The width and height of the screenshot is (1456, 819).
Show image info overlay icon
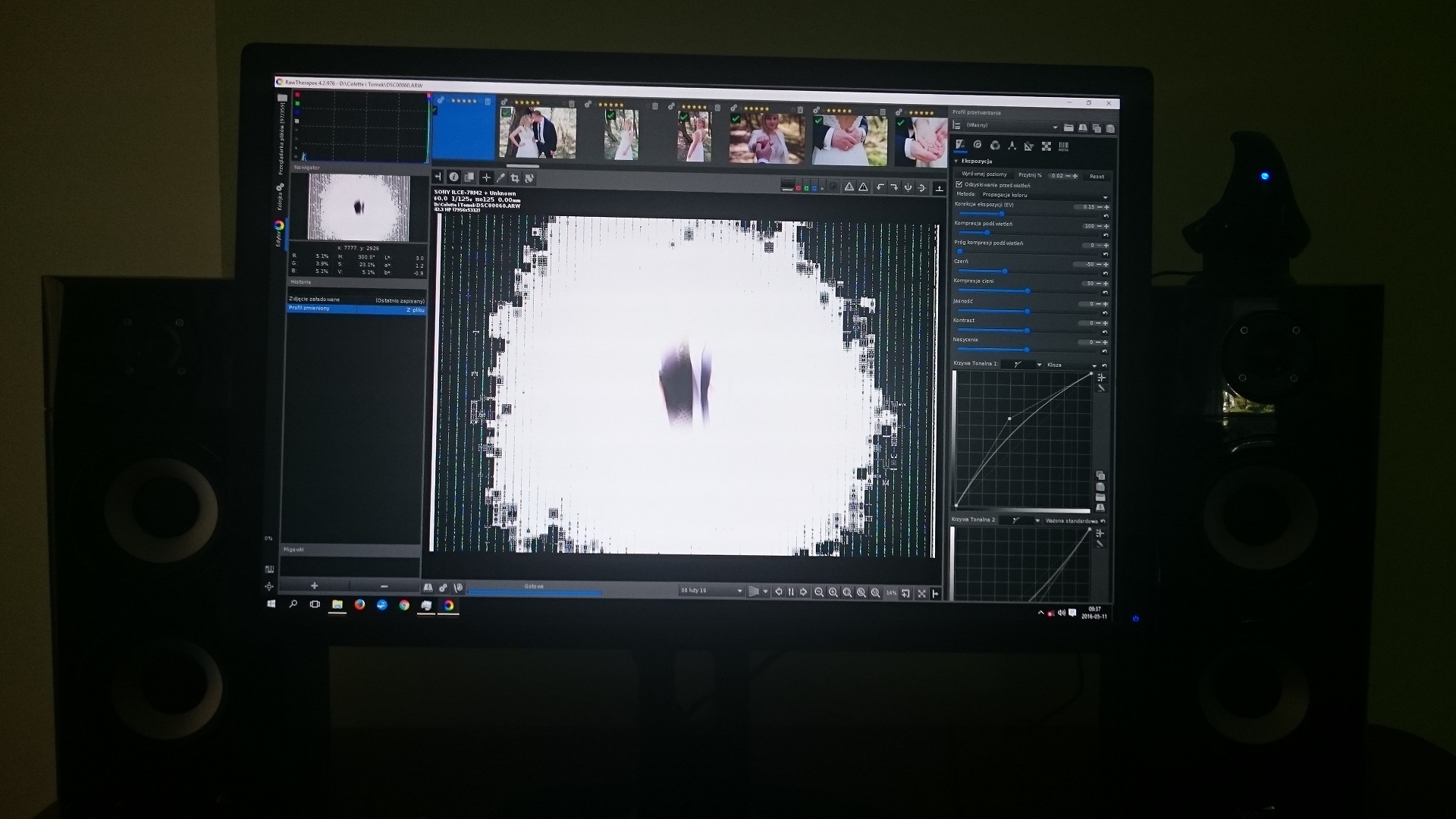pyautogui.click(x=453, y=177)
